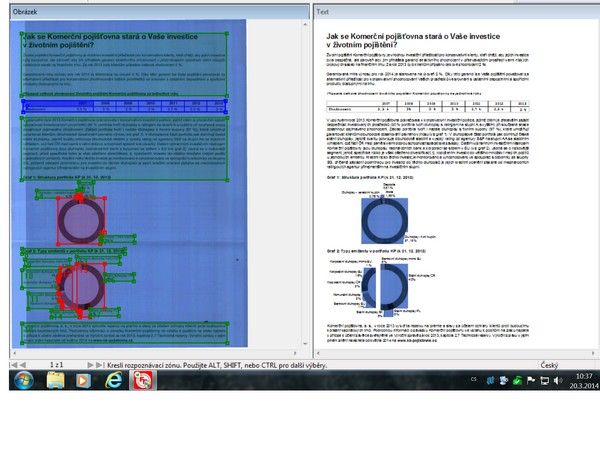Screen dimensions: 600x450
Task: Select the red upper donut chart zone
Action: (x=81, y=220)
